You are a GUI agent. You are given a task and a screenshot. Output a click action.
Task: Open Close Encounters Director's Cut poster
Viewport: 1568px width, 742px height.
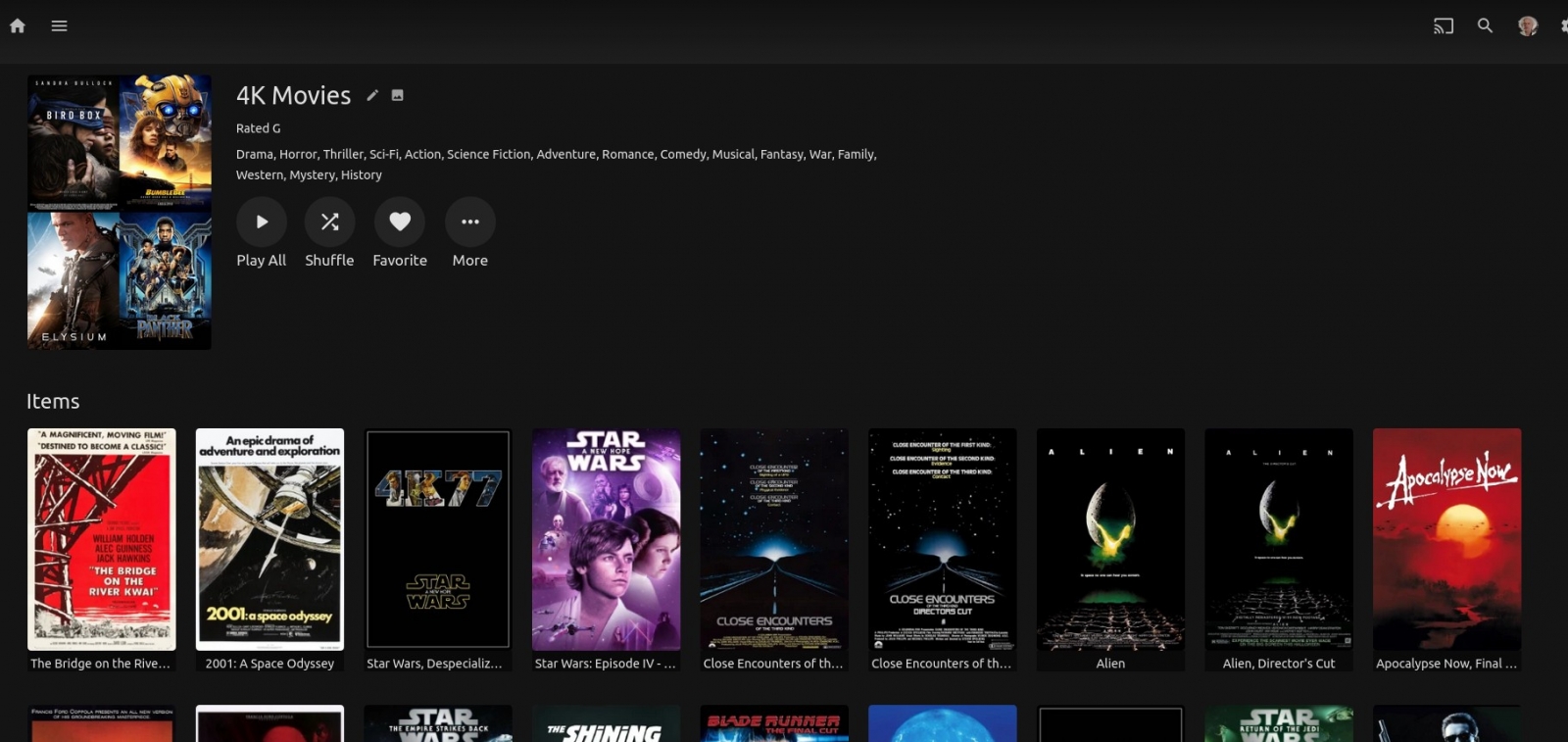943,539
